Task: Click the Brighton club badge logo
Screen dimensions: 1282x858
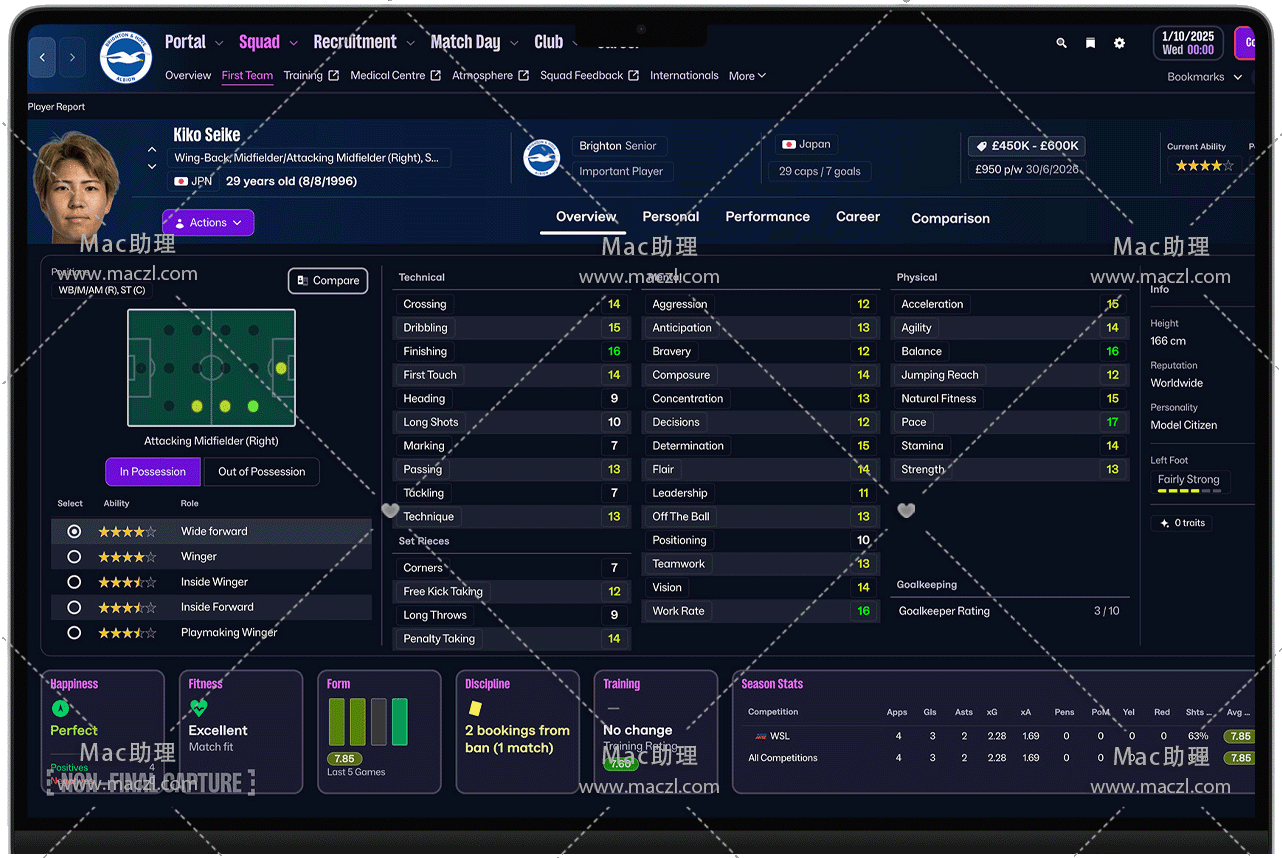Action: (125, 58)
